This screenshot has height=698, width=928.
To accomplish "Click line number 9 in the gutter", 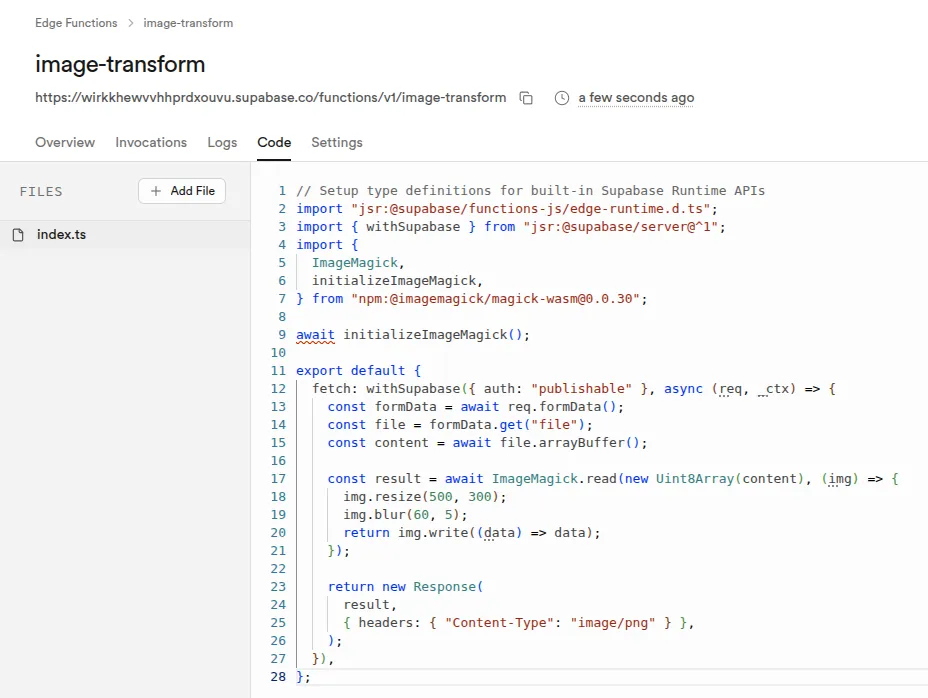I will pos(282,334).
